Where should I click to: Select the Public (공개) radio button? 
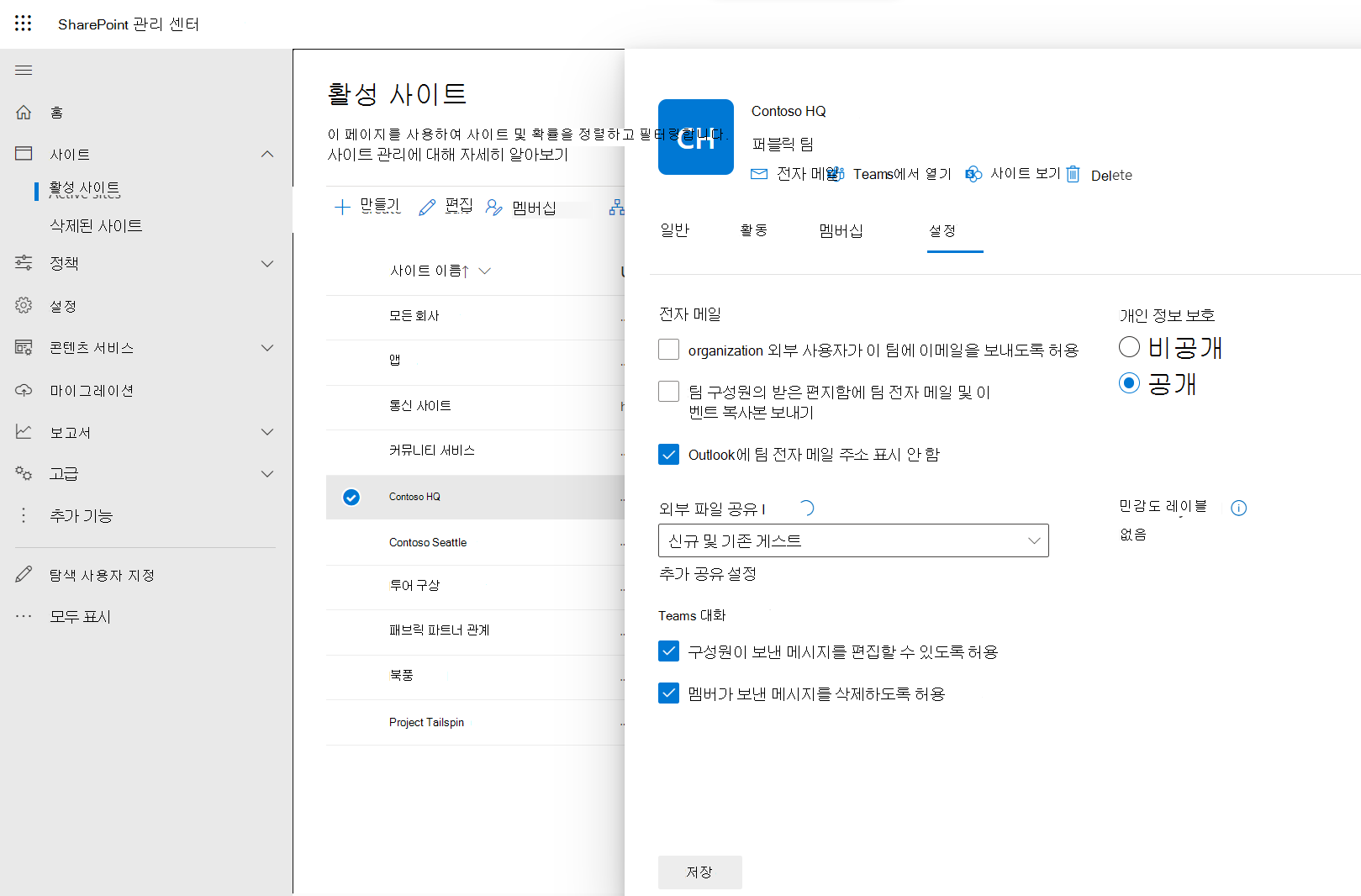[1129, 383]
